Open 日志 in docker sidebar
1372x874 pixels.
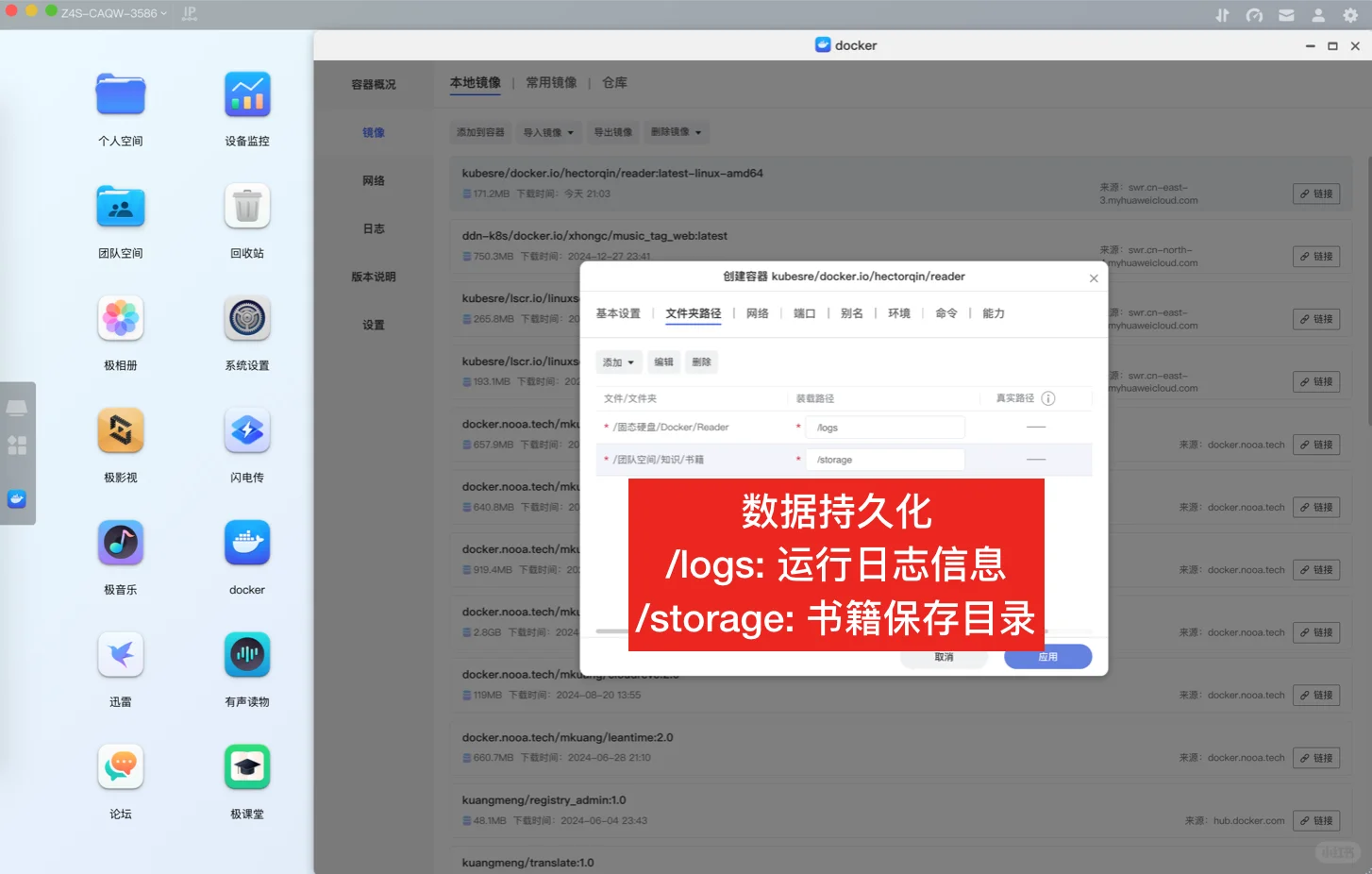click(374, 229)
